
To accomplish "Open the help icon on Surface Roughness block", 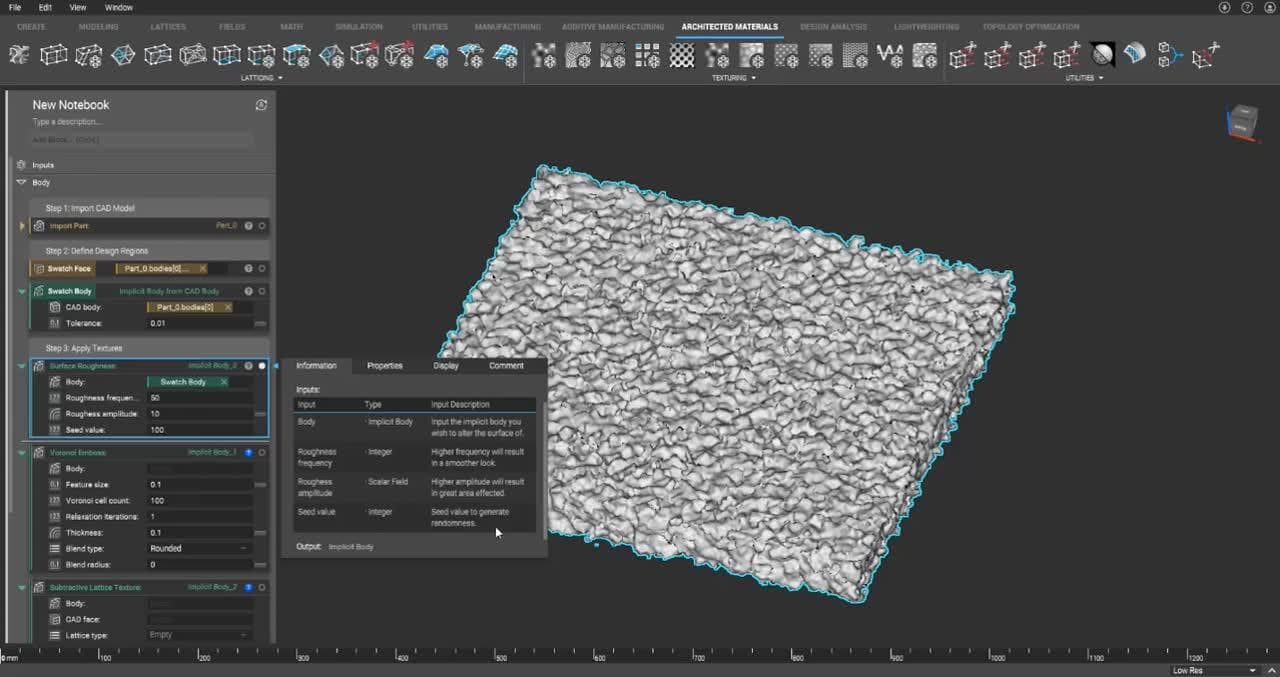I will tap(248, 366).
